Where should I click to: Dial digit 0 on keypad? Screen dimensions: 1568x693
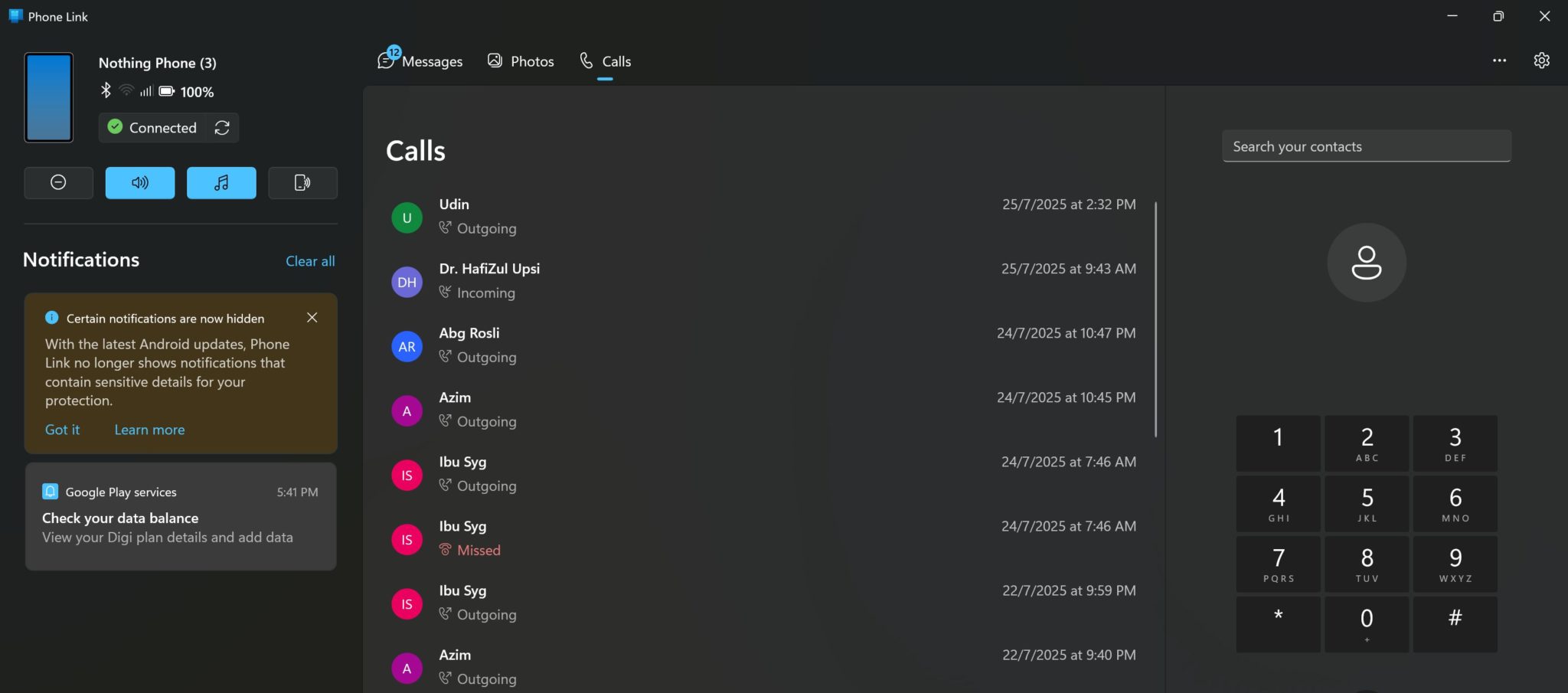[1367, 625]
